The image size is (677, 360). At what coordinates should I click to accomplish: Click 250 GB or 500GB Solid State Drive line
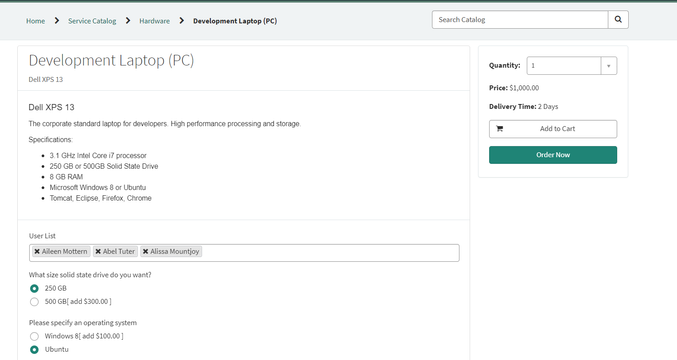pos(104,166)
